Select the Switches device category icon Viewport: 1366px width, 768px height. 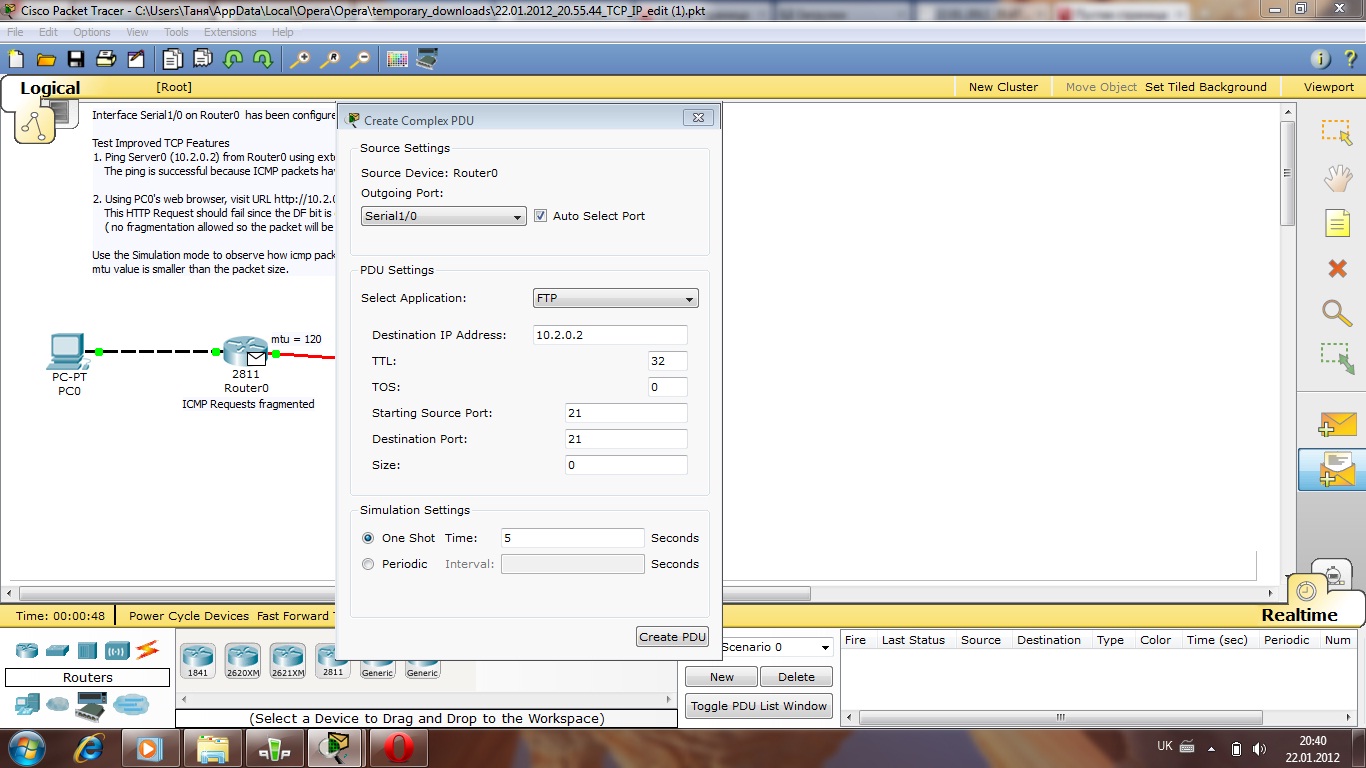[x=57, y=651]
